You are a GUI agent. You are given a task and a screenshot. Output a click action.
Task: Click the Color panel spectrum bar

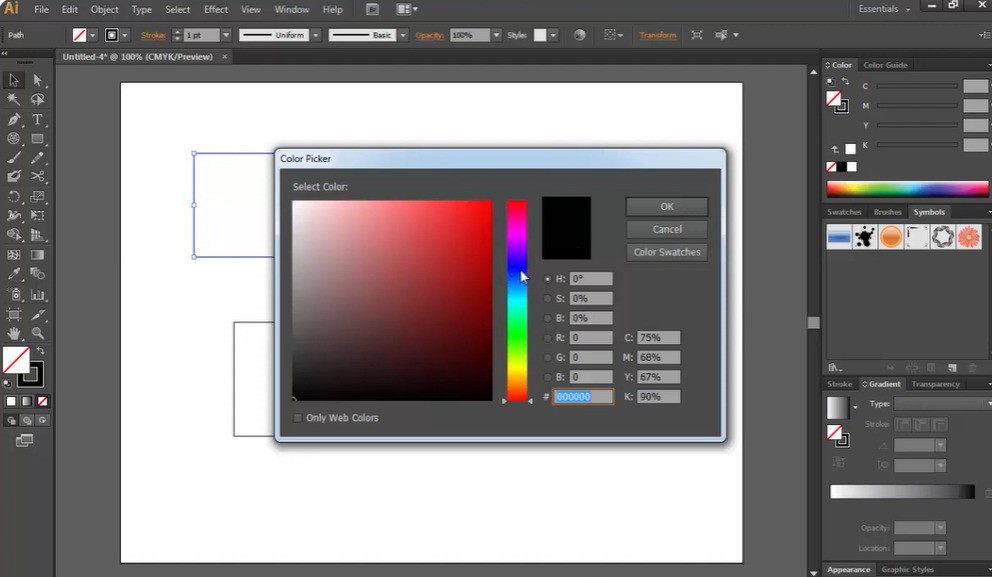(907, 189)
